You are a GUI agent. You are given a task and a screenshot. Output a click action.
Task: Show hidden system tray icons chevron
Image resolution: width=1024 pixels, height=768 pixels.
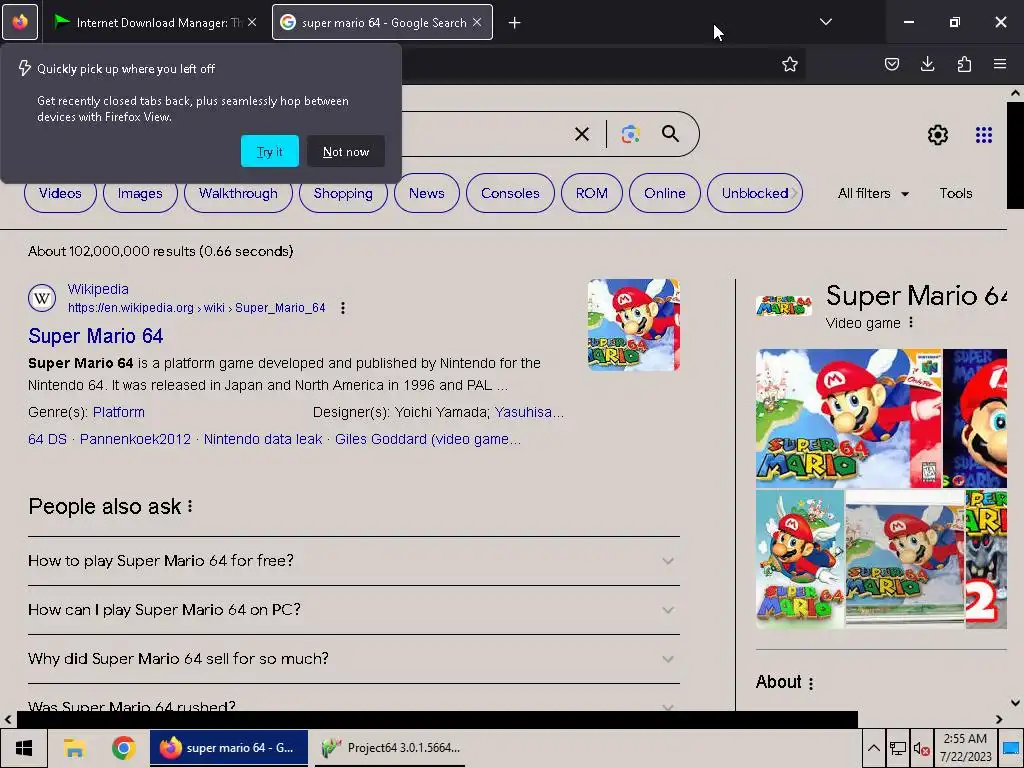pos(873,748)
